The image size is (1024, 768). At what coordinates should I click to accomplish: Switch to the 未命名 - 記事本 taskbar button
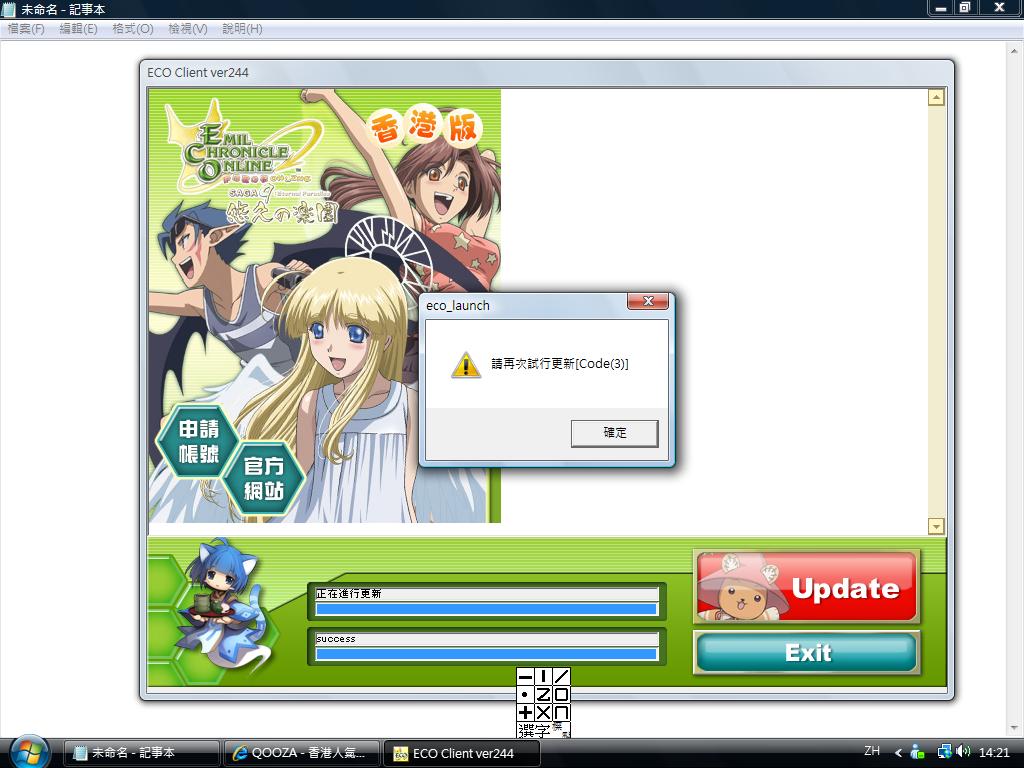coord(142,753)
